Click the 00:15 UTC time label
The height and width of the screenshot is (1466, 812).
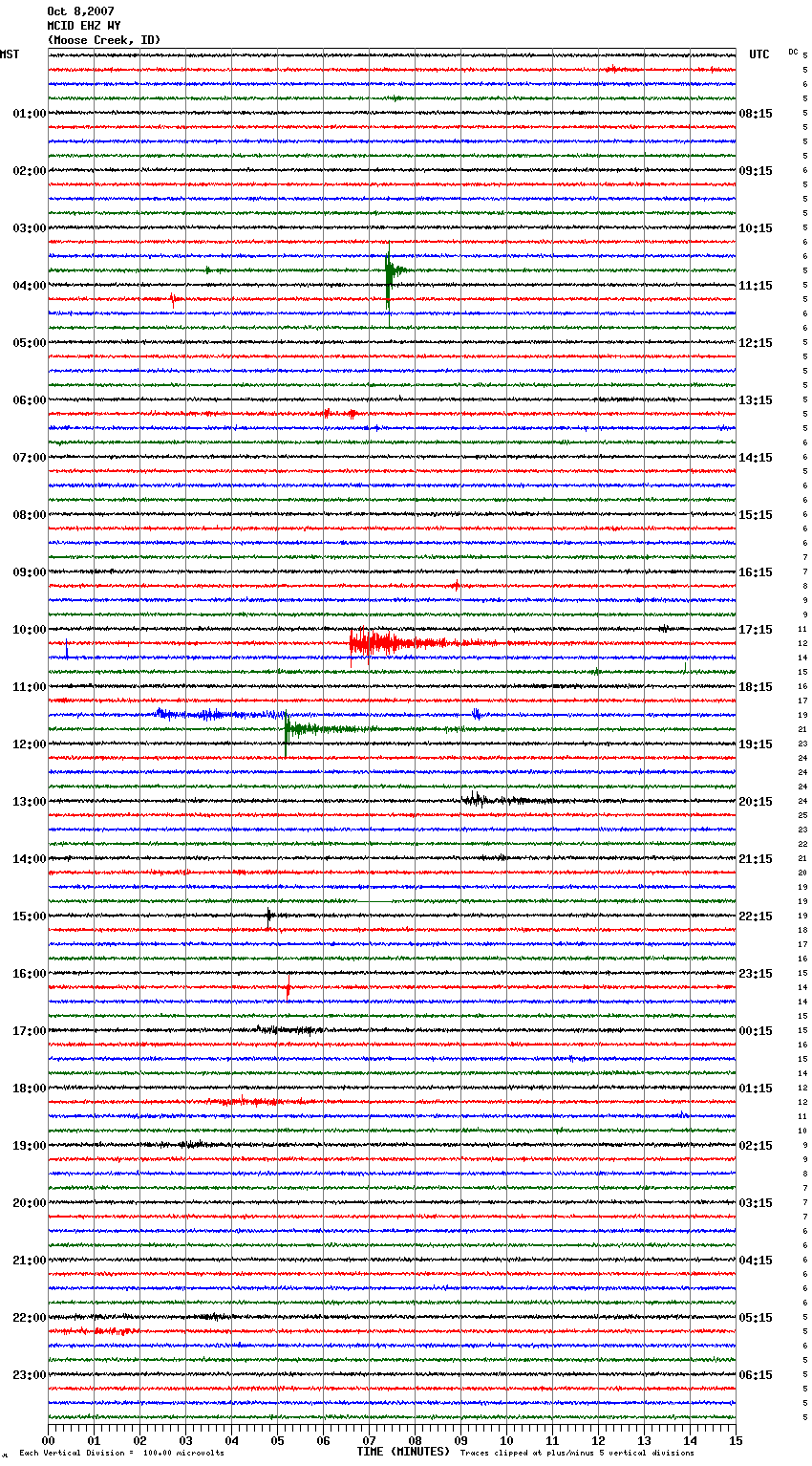(x=756, y=1031)
